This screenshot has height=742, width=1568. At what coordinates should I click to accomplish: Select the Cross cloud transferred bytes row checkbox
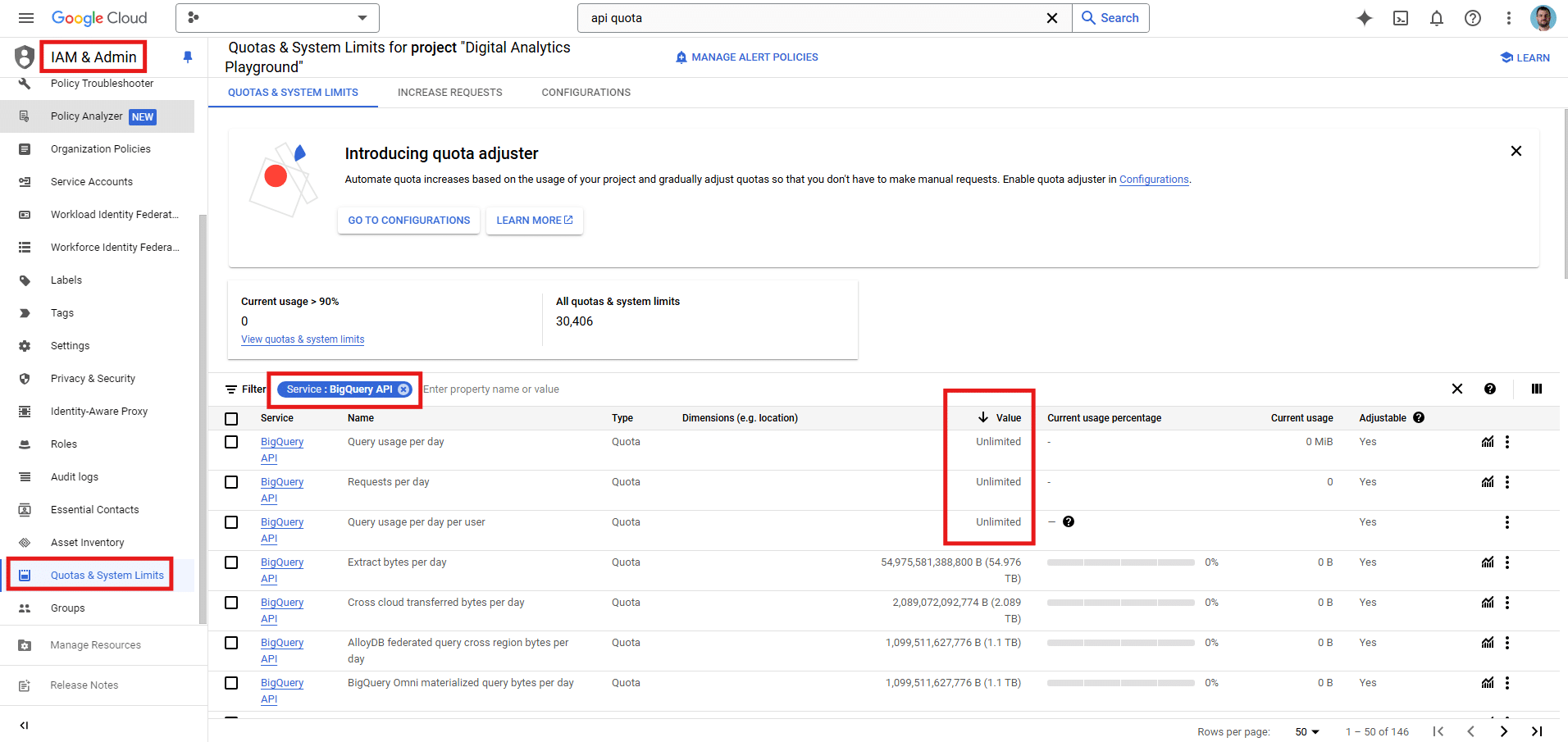tap(231, 603)
